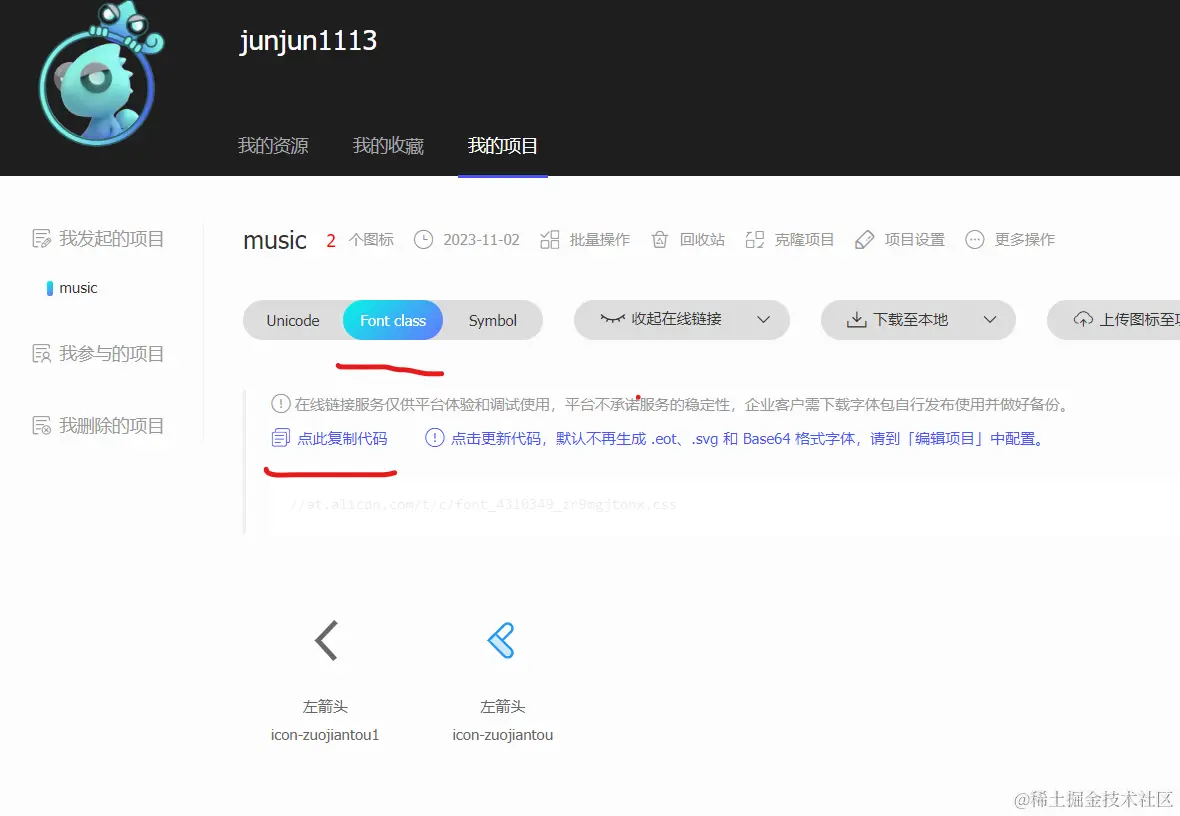Click the info icon before 在线链接服务 notice
The width and height of the screenshot is (1180, 816).
pos(281,403)
